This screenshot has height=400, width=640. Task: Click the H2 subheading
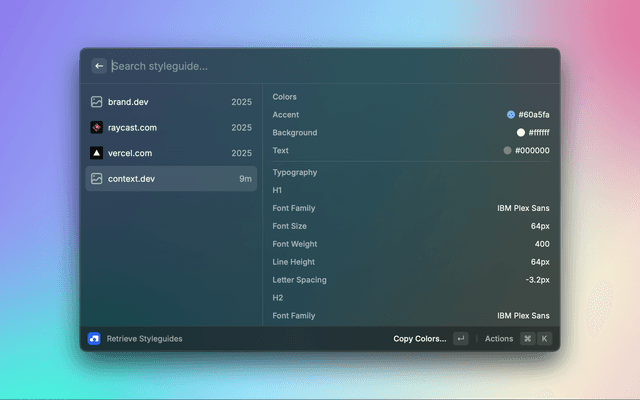[x=278, y=298]
